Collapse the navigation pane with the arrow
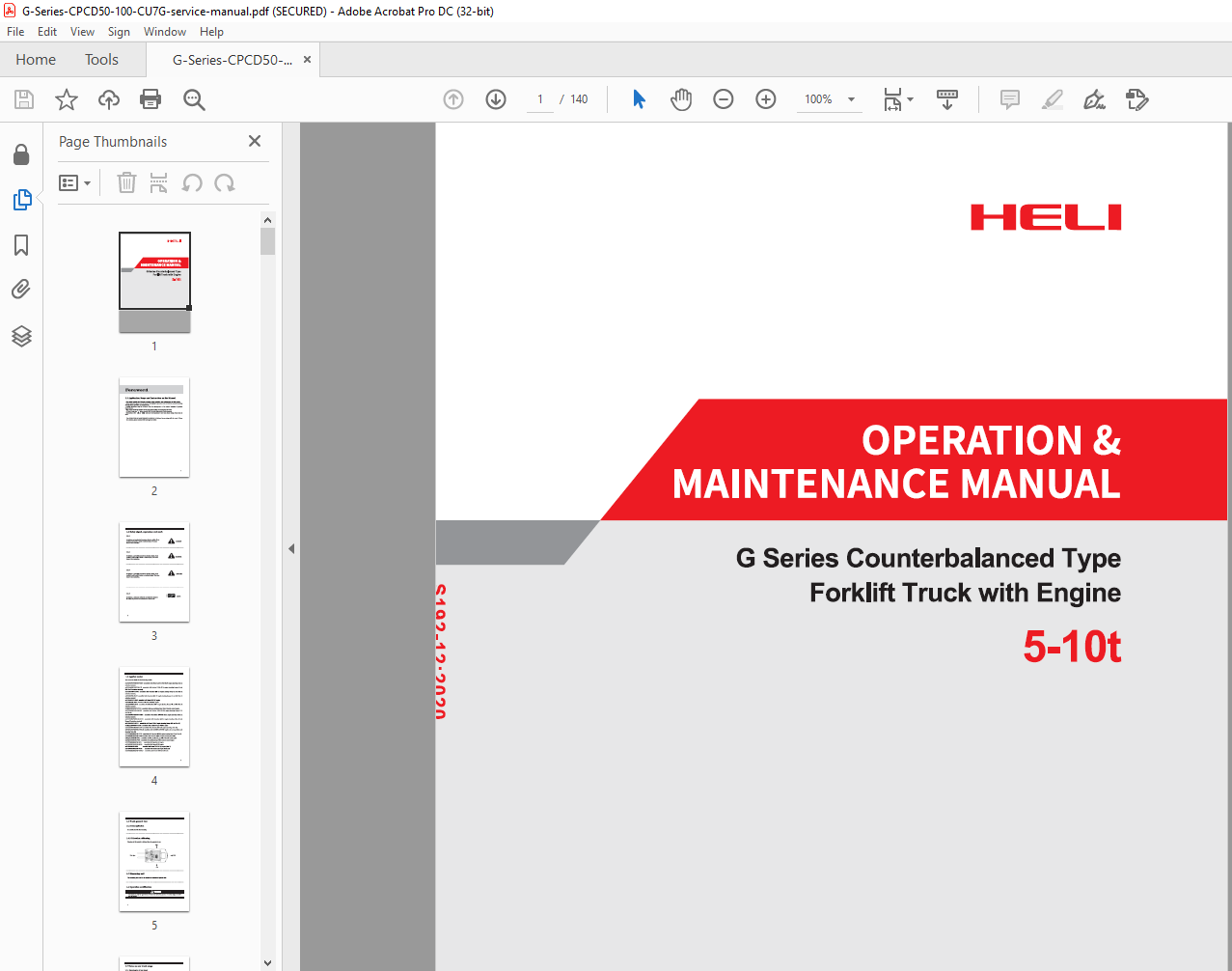The width and height of the screenshot is (1232, 971). pyautogui.click(x=290, y=548)
